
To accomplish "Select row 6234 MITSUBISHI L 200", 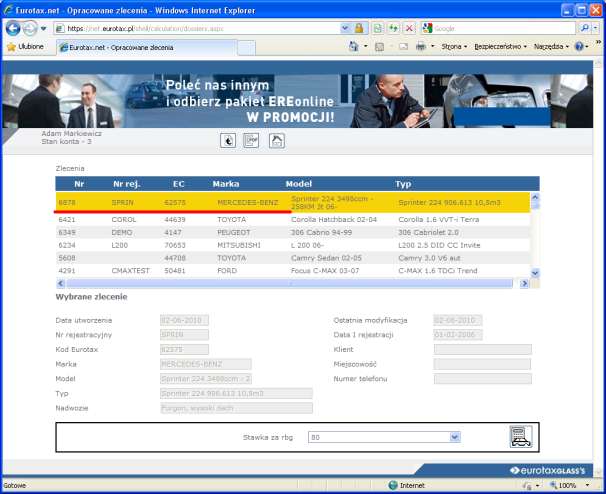I will (x=293, y=245).
